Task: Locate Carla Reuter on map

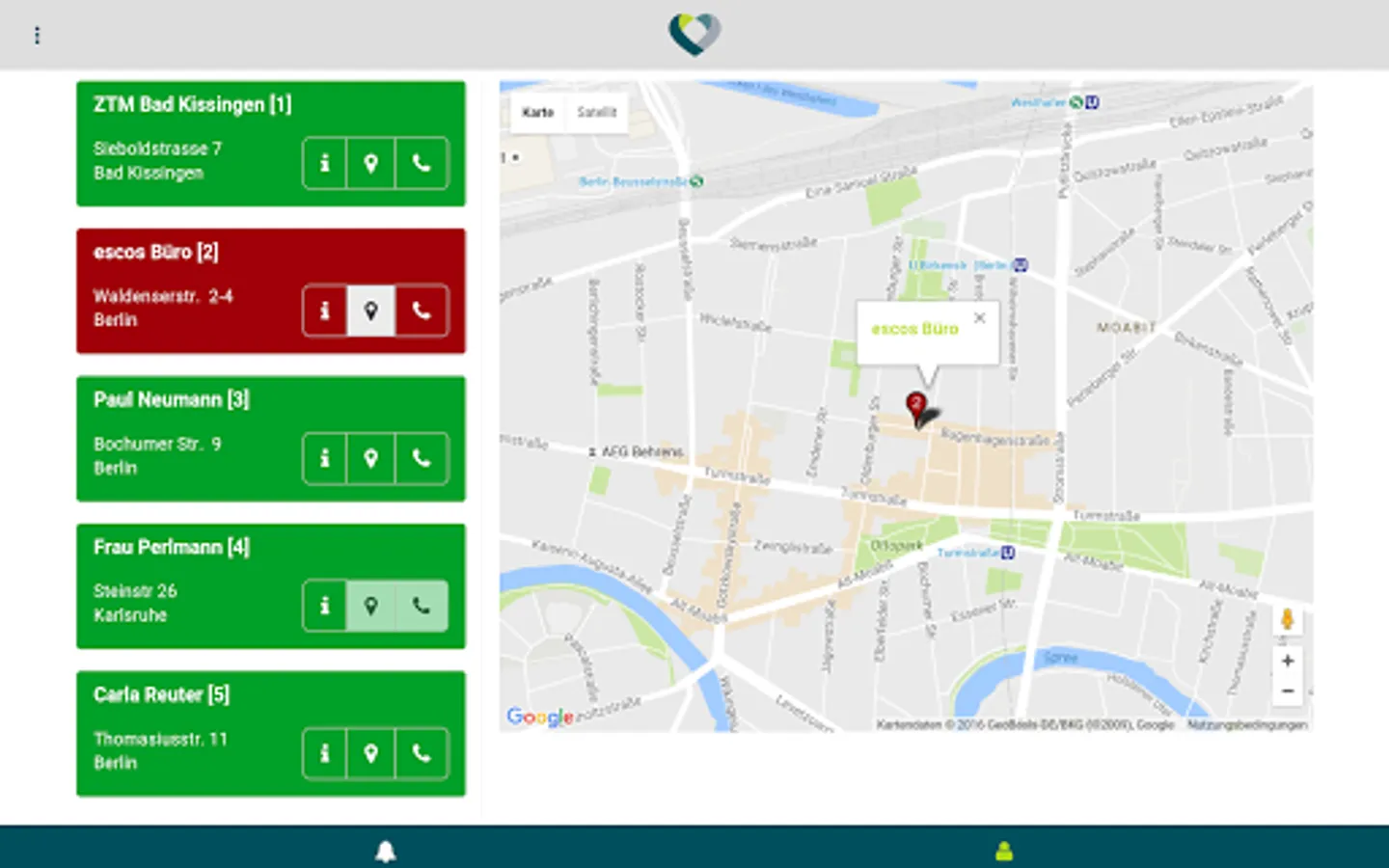Action: (371, 753)
